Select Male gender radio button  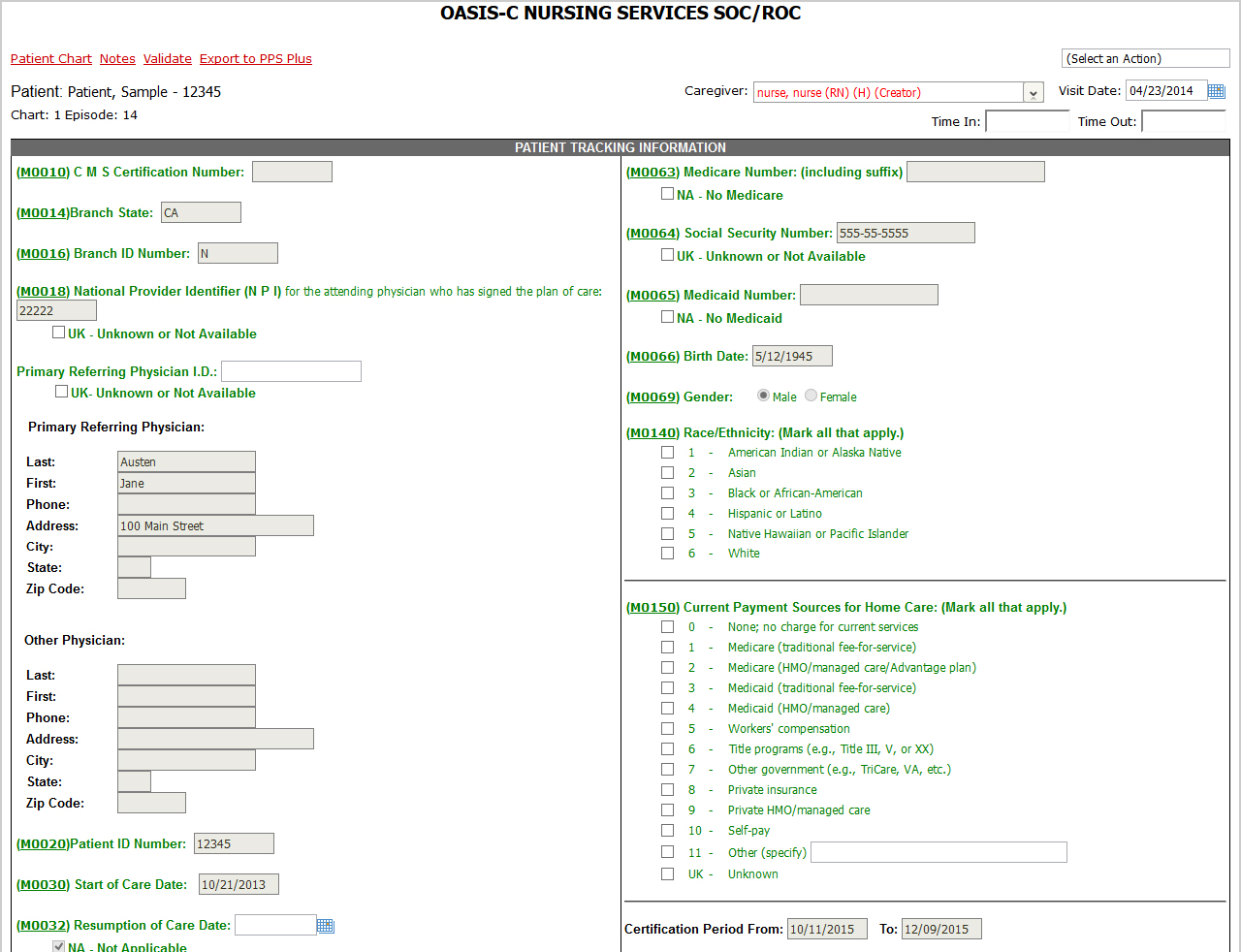click(x=764, y=396)
